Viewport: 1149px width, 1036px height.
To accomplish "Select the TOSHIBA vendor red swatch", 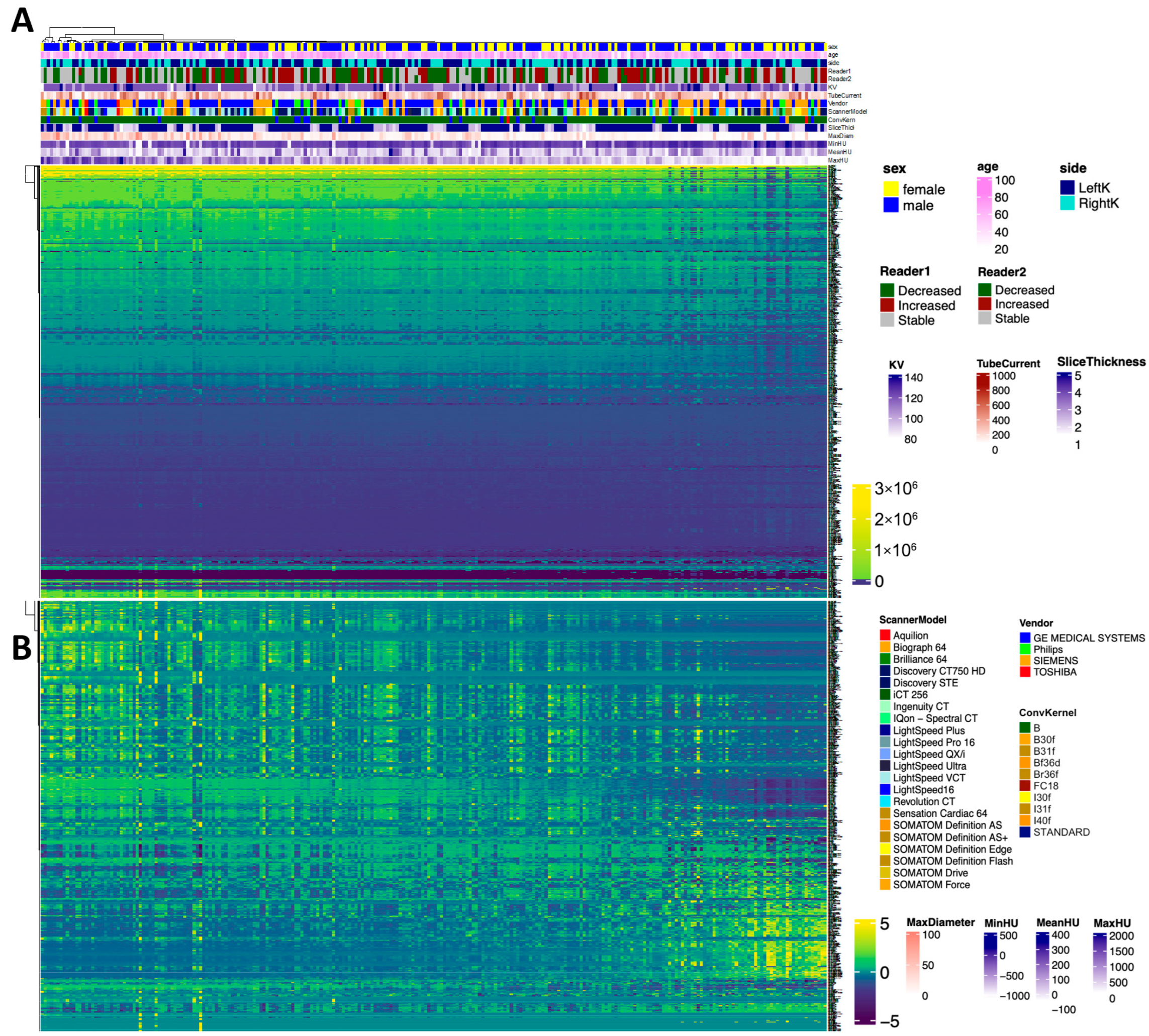I will pos(1025,672).
